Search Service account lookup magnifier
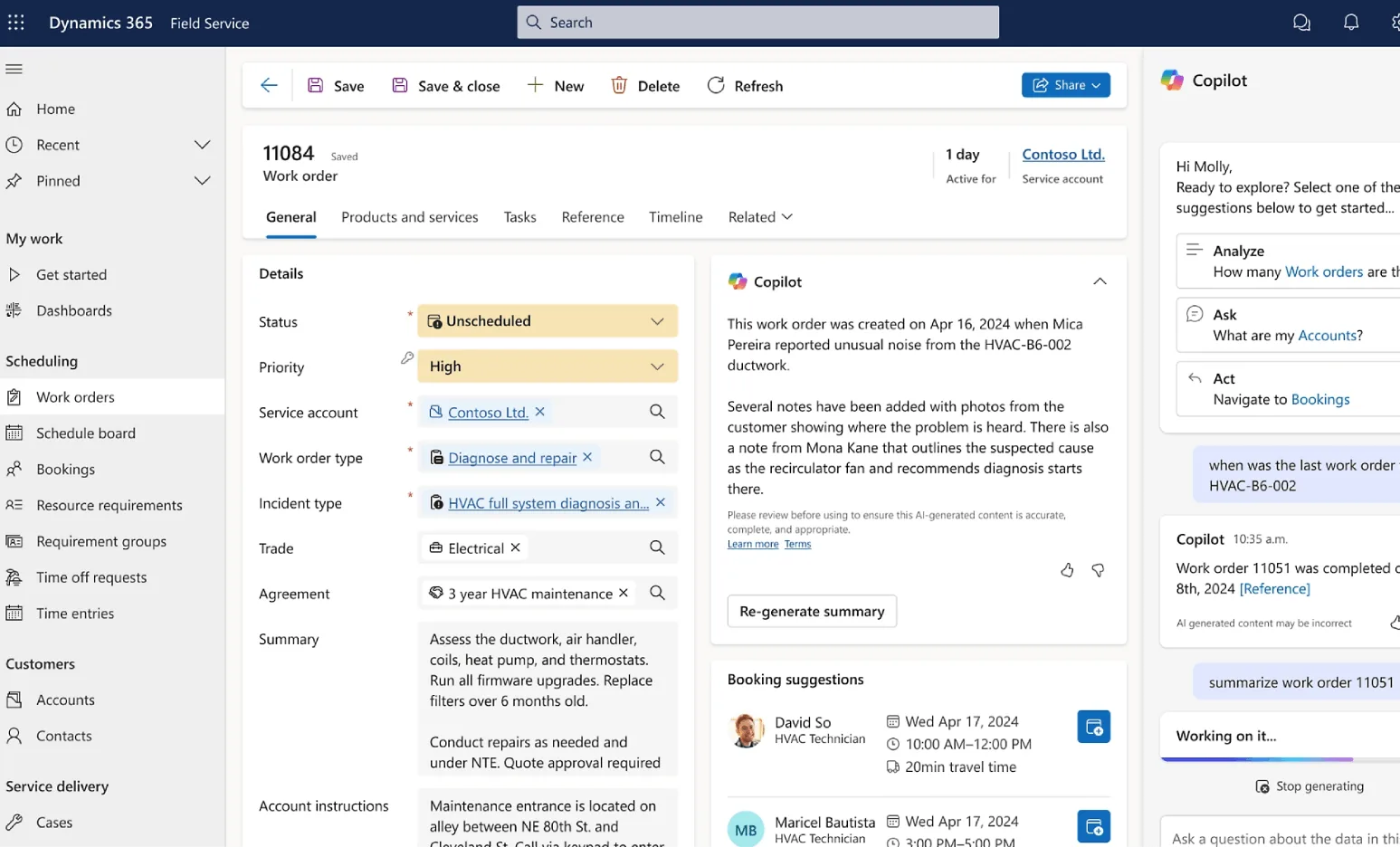The height and width of the screenshot is (847, 1400). (x=657, y=412)
